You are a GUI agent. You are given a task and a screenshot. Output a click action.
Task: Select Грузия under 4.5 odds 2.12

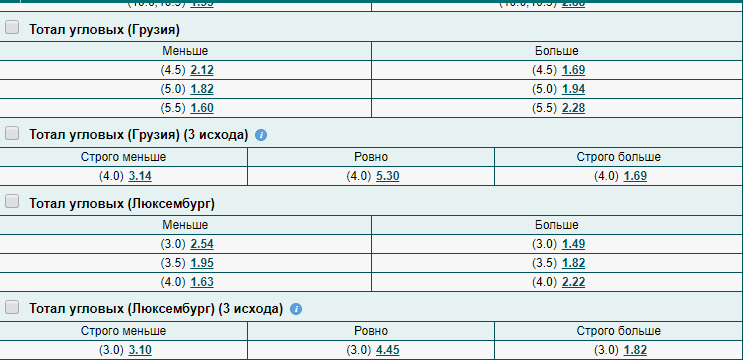click(202, 71)
